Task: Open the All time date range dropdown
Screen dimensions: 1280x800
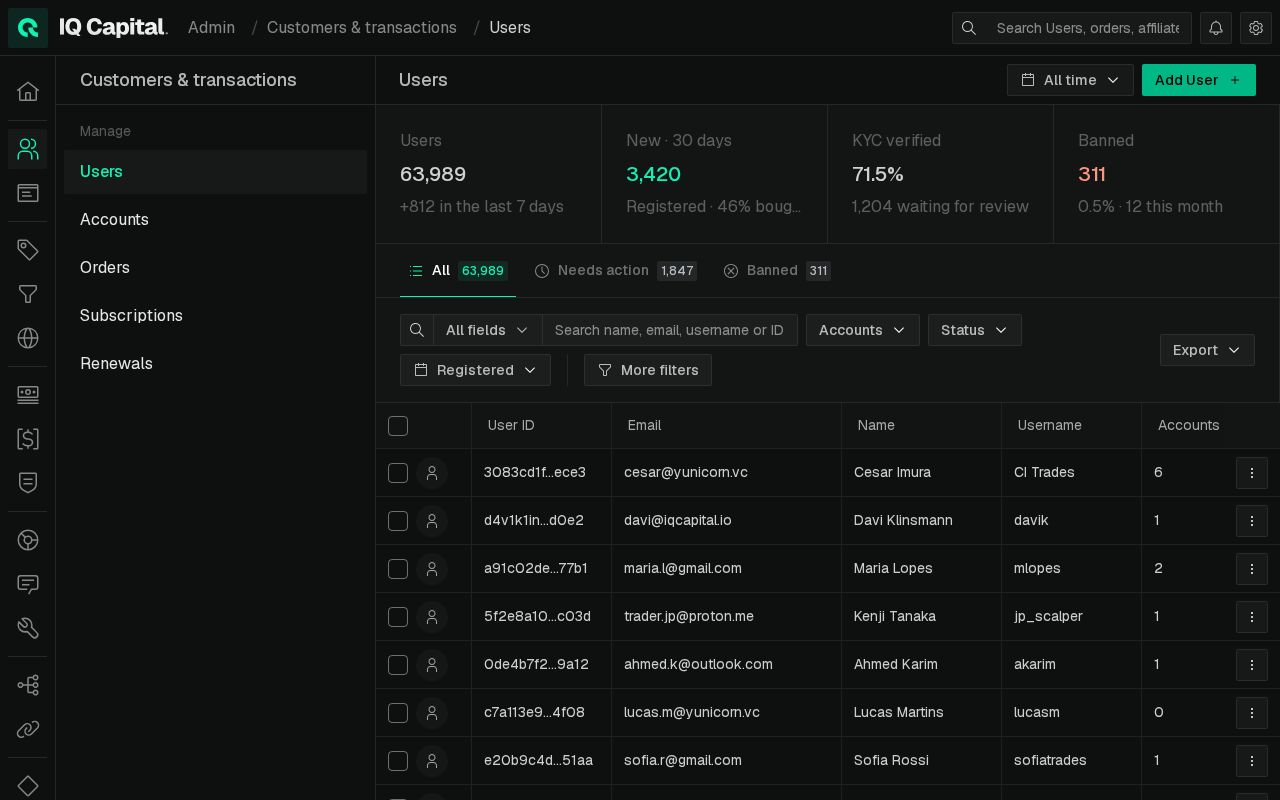Action: tap(1070, 80)
